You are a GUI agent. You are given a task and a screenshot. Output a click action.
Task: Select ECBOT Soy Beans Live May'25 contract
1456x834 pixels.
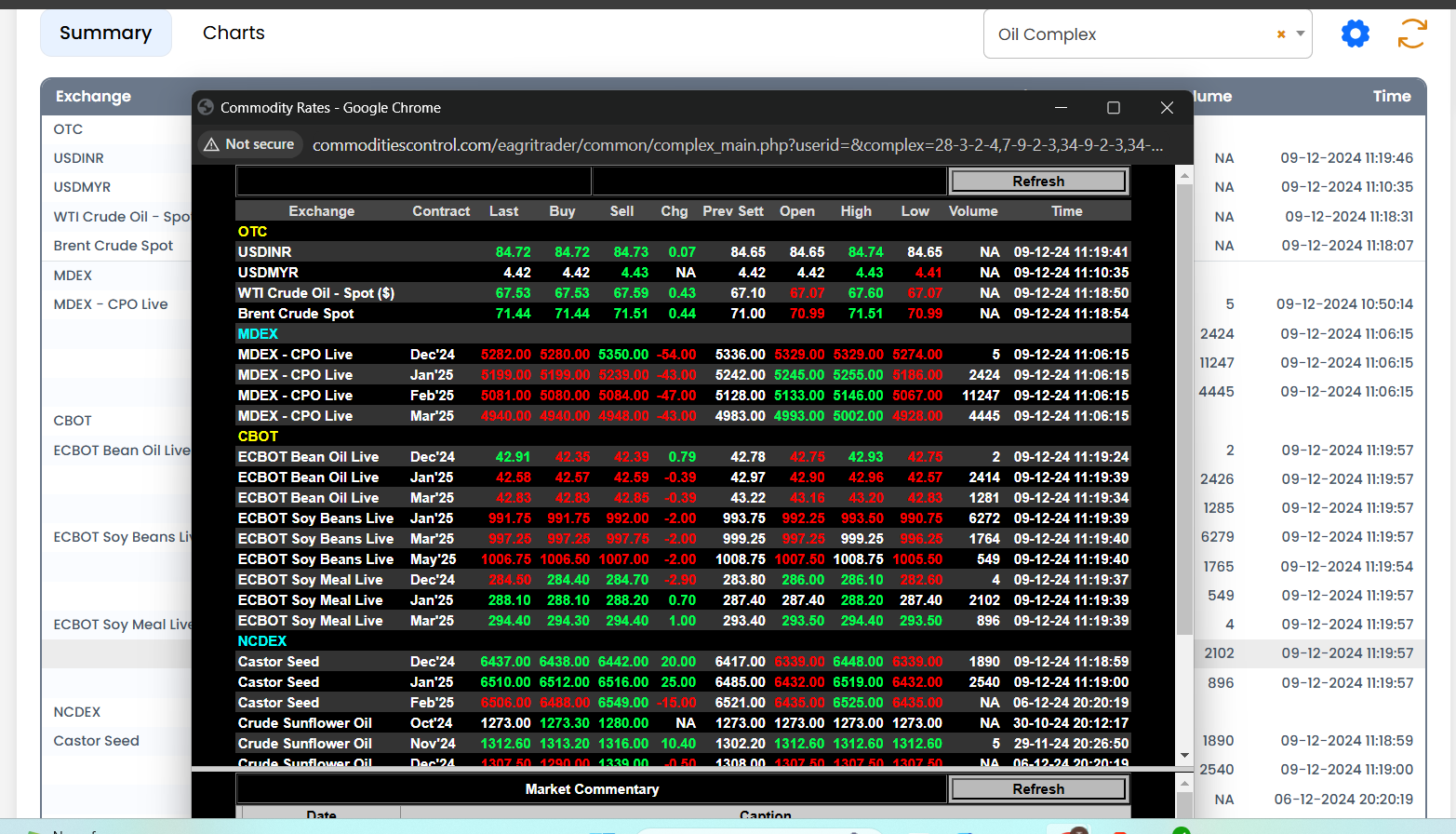[x=683, y=559]
